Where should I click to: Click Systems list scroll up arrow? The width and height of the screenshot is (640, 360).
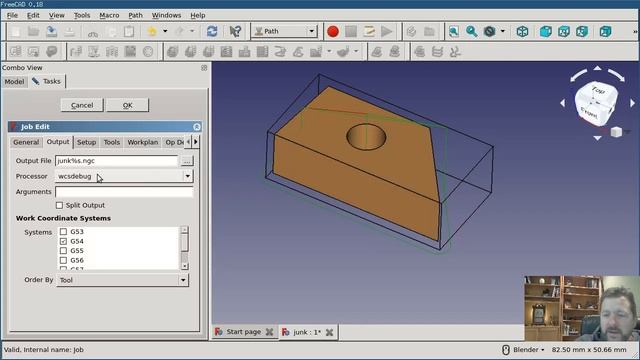(184, 230)
